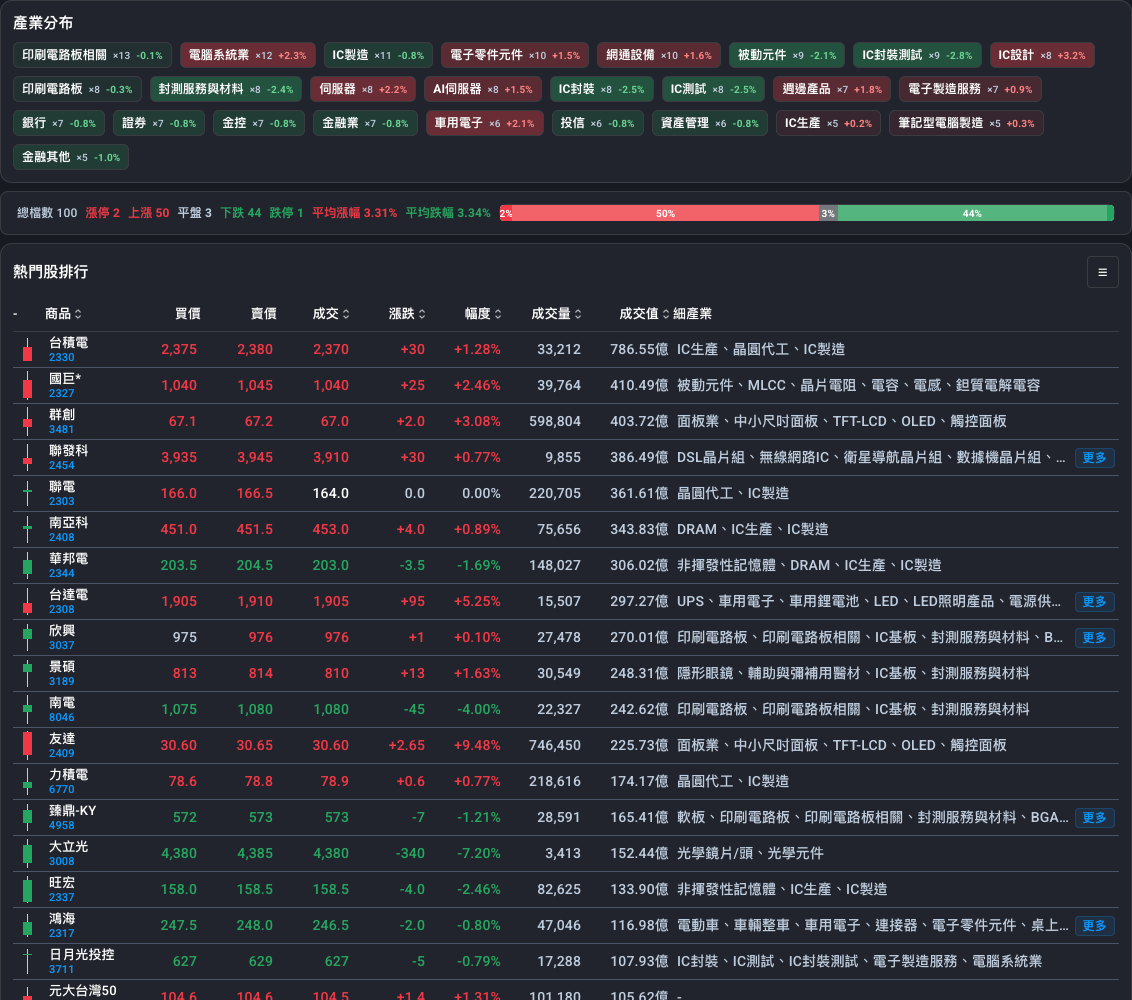Expand 更多 for 聯發科 industries
The width and height of the screenshot is (1132, 1000).
[x=1094, y=458]
